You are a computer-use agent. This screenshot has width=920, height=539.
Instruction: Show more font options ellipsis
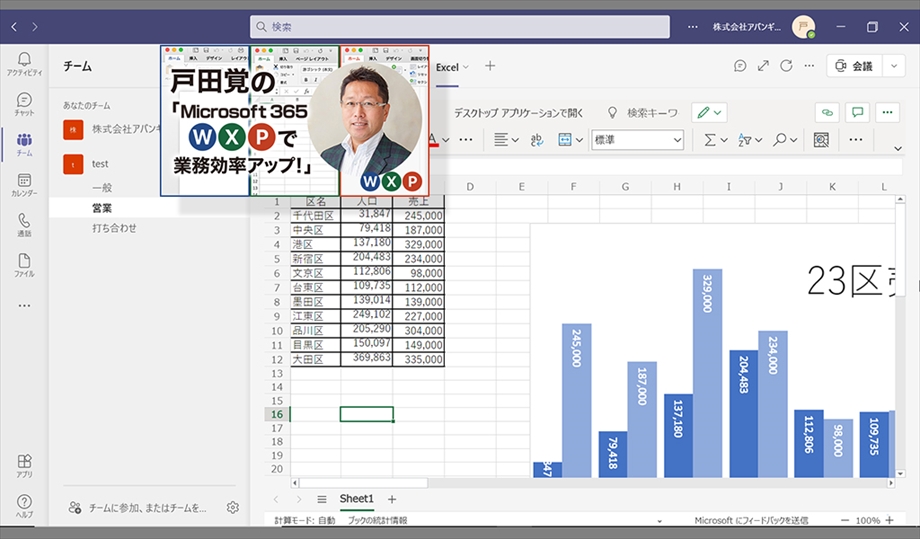coord(466,140)
